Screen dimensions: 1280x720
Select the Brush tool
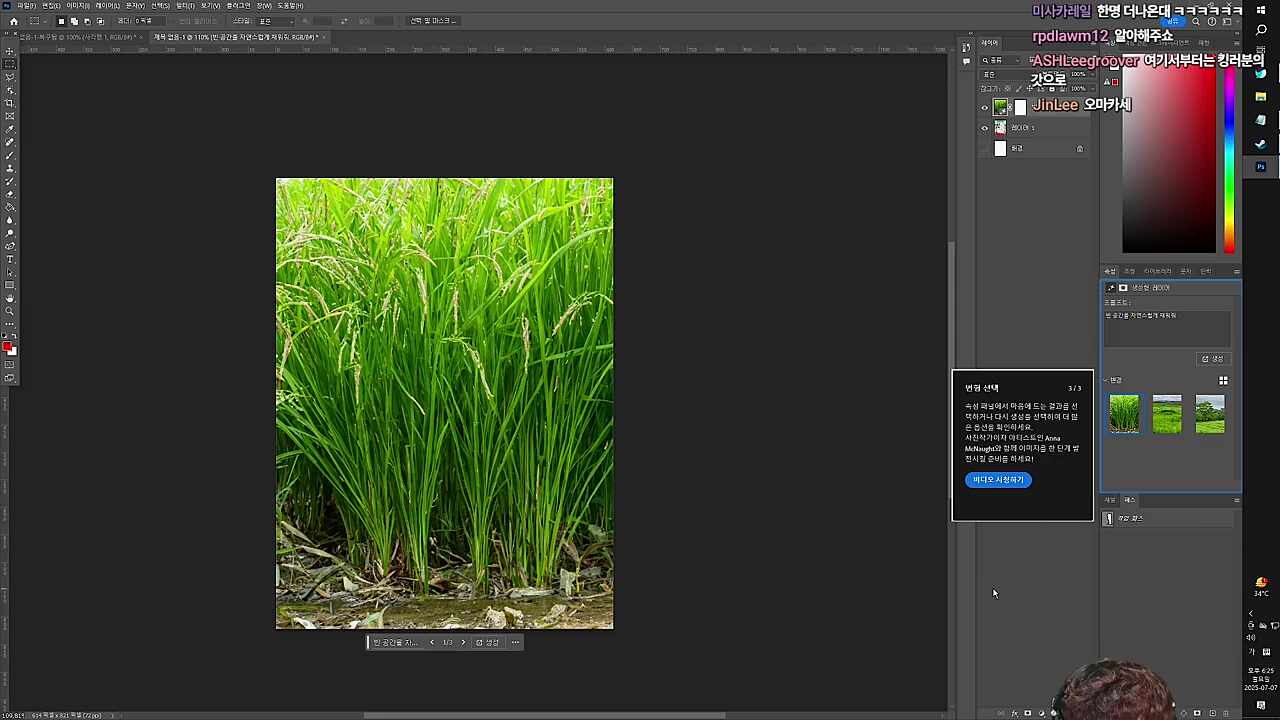coord(10,155)
